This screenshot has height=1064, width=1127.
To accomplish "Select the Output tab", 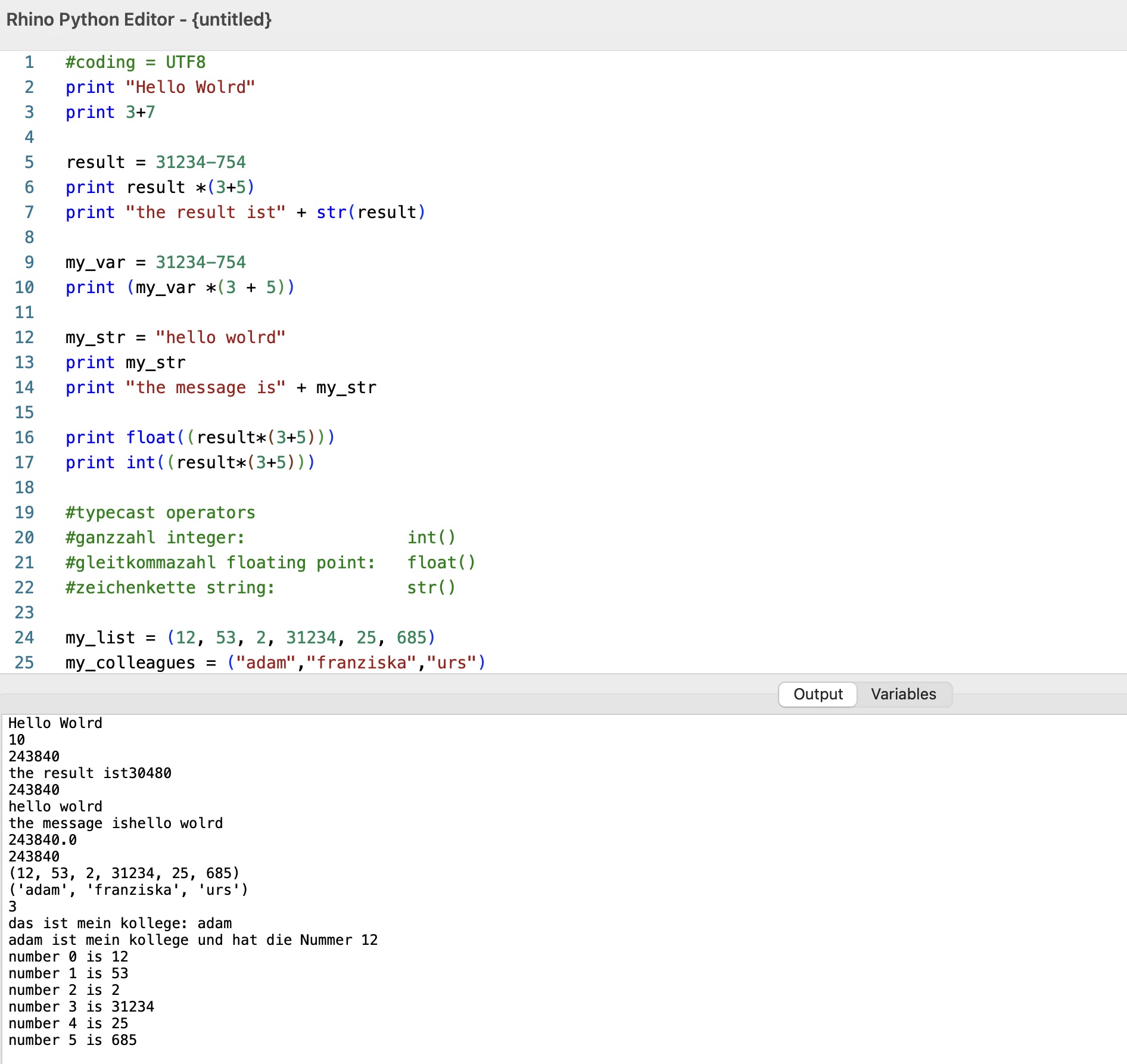I will [x=817, y=694].
